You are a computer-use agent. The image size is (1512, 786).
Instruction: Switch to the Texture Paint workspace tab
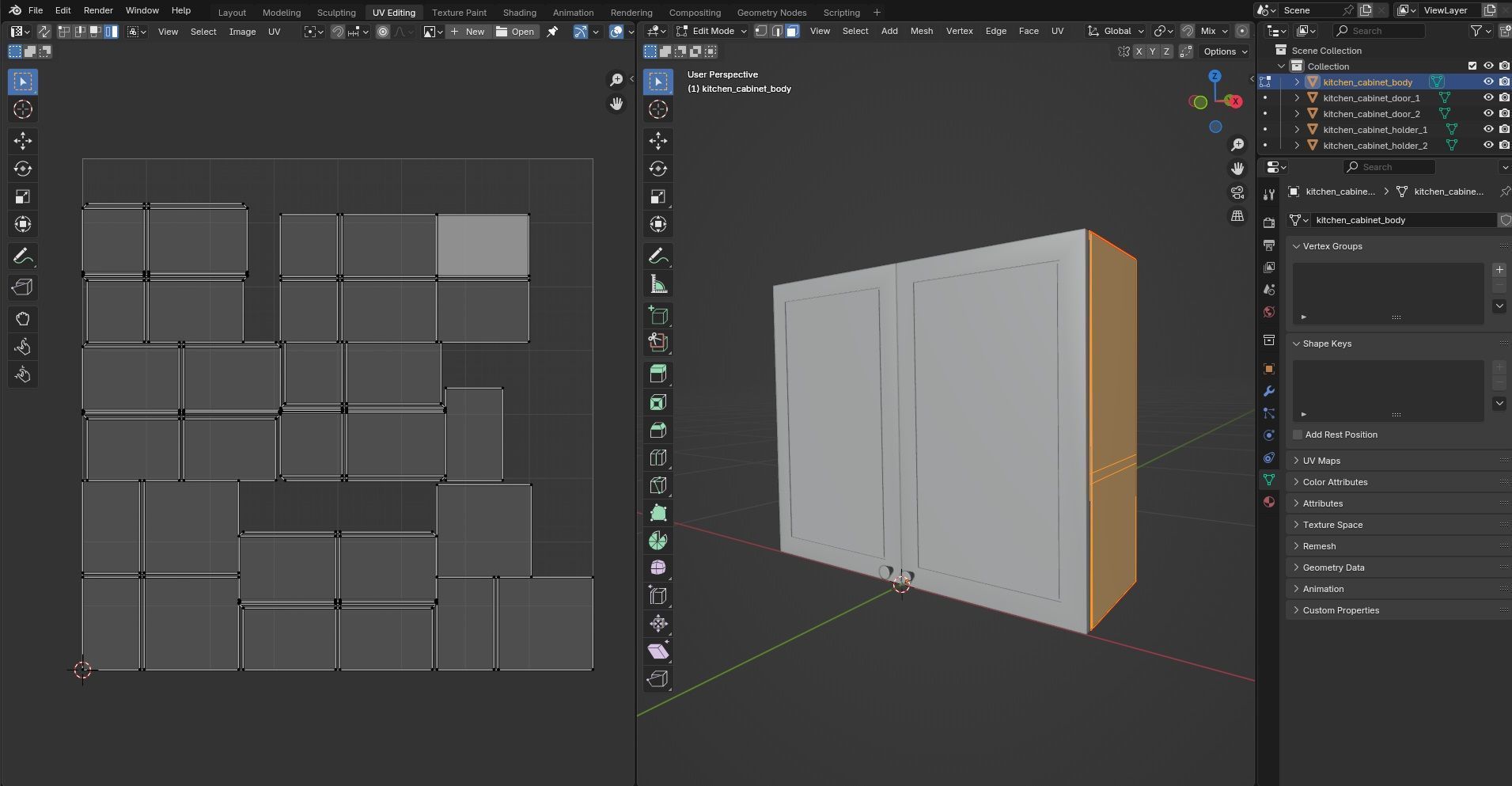tap(459, 13)
